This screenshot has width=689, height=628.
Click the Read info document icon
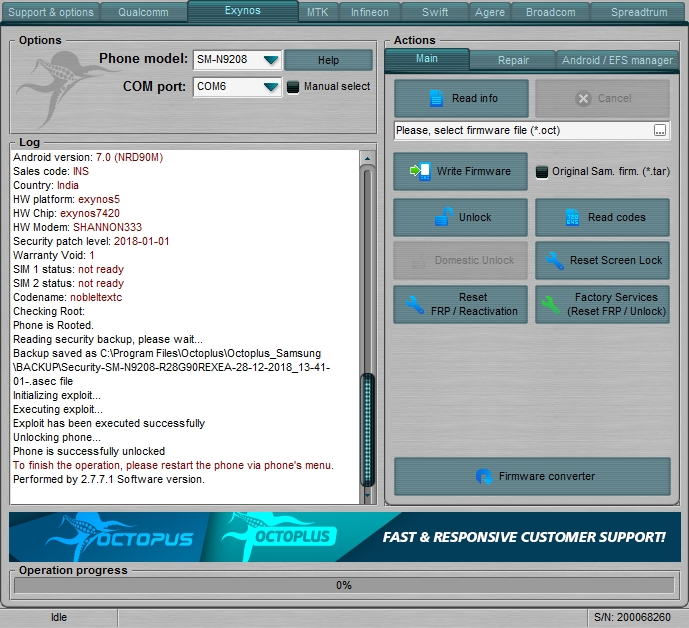pyautogui.click(x=436, y=98)
